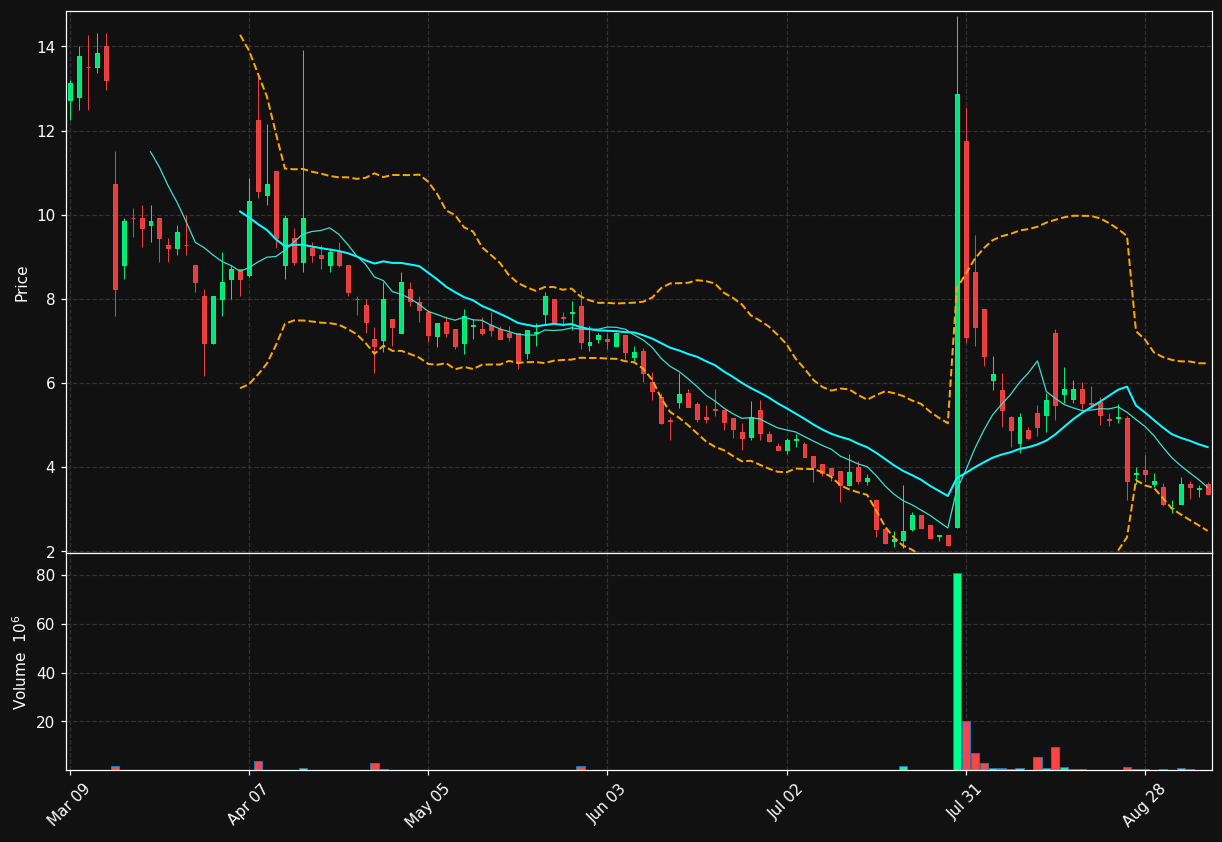Click the volume tick label 40
The height and width of the screenshot is (842, 1222).
(x=45, y=673)
